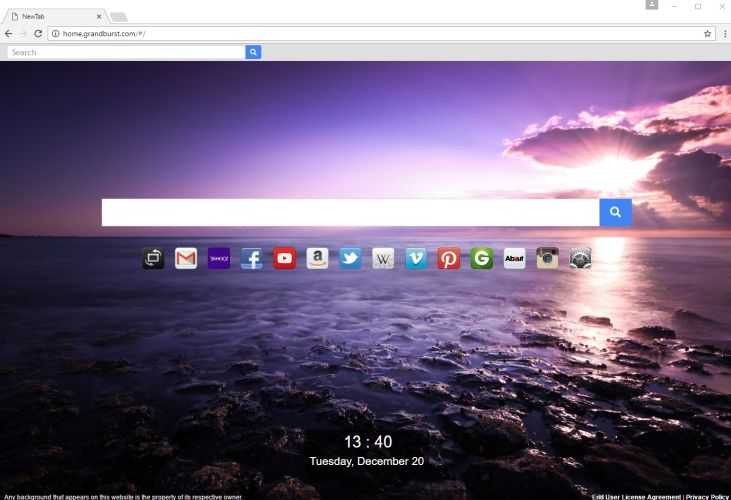Open a new tab with the tab button
Image resolution: width=731 pixels, height=500 pixels.
118,17
